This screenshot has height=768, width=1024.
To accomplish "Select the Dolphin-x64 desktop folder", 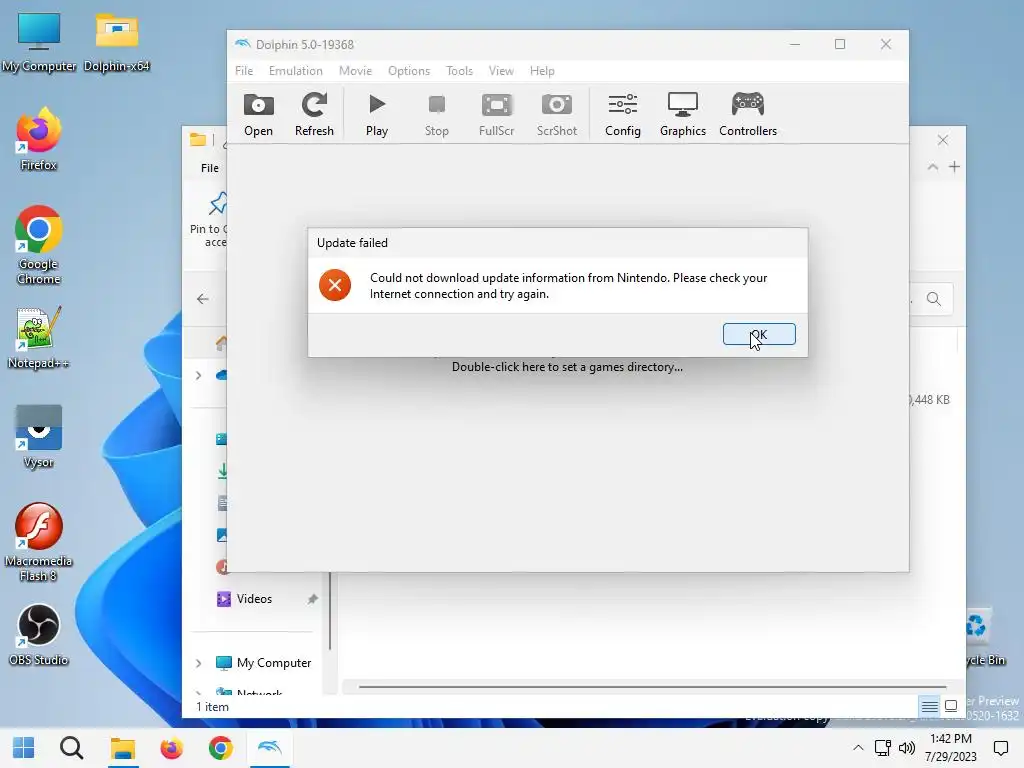I will click(x=117, y=42).
